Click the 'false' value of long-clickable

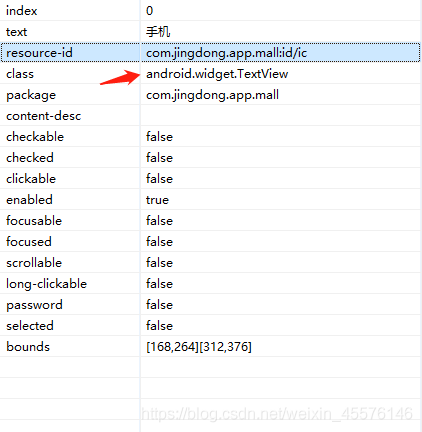tap(159, 284)
